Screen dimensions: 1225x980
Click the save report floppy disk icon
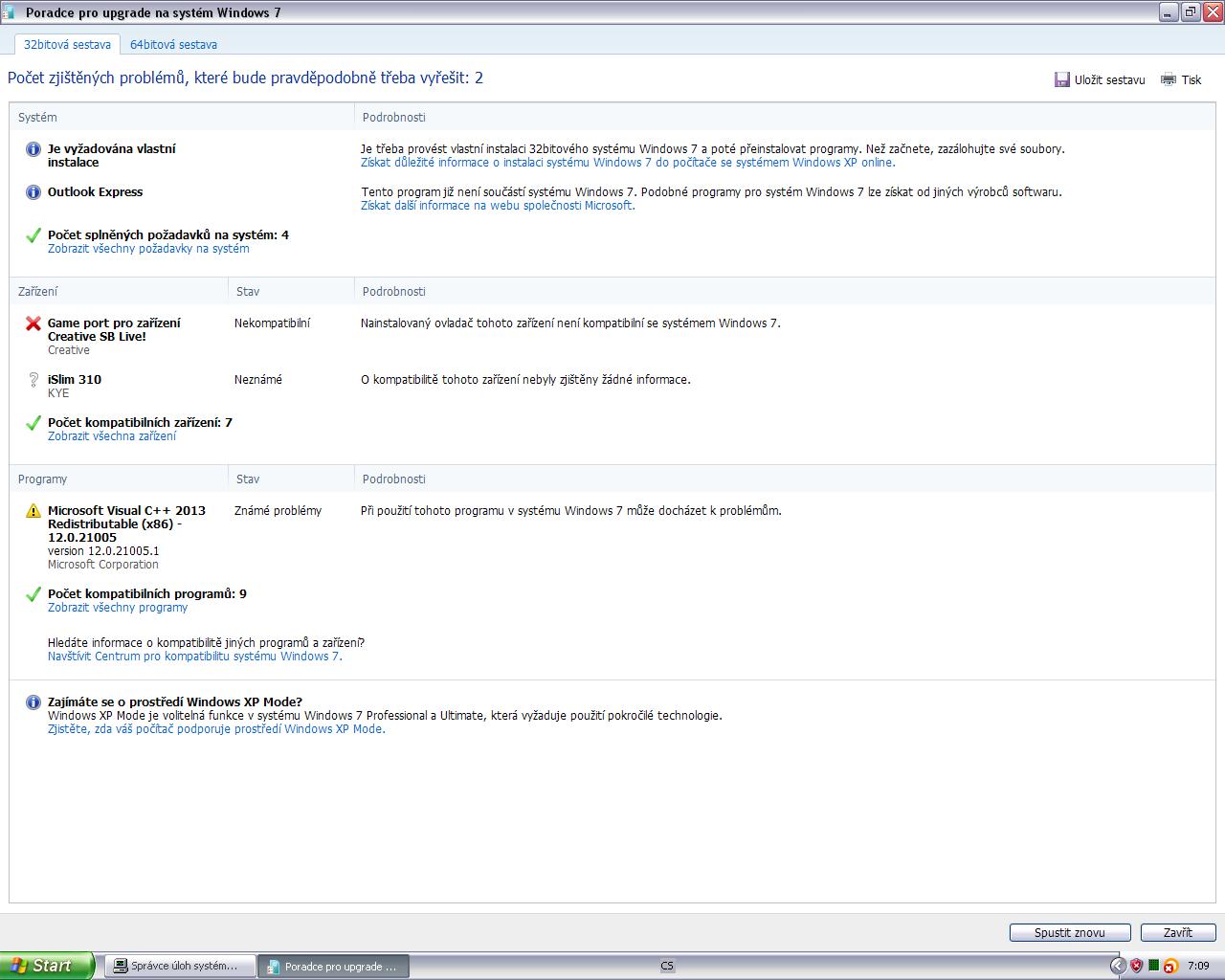click(x=1061, y=79)
